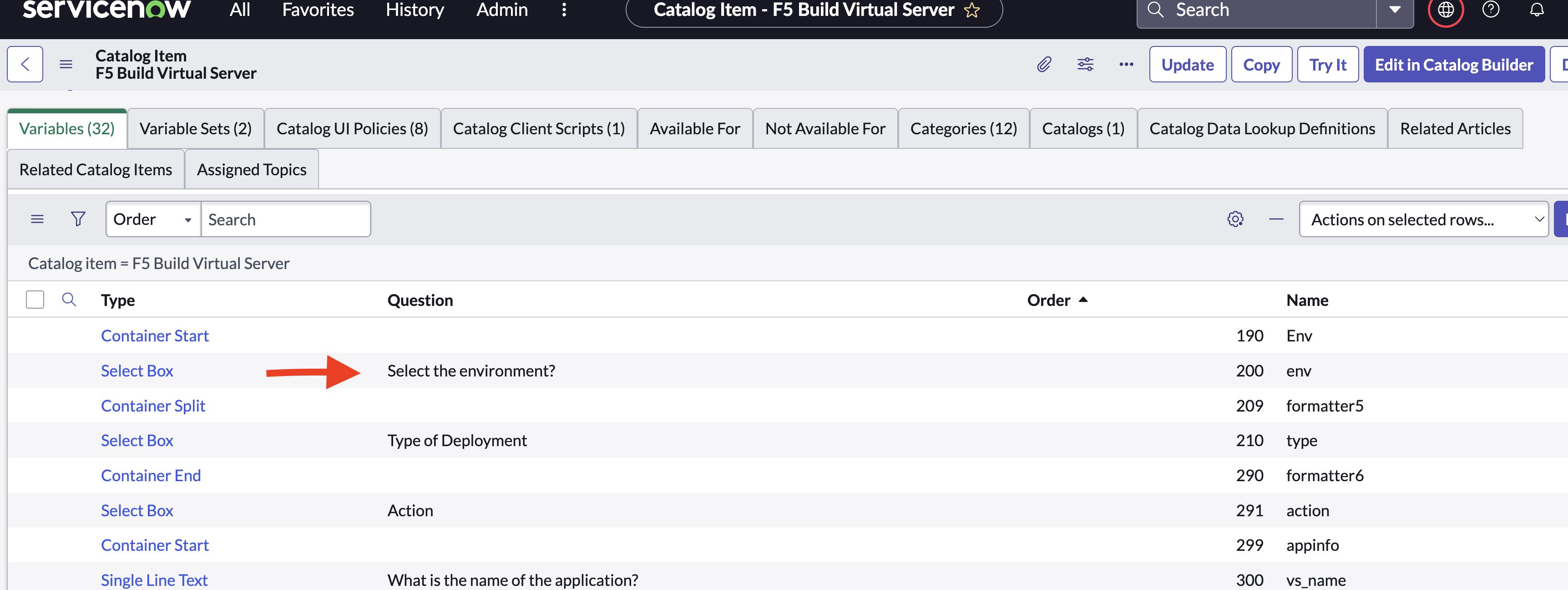
Task: Open the notifications bell icon
Action: click(x=1537, y=10)
